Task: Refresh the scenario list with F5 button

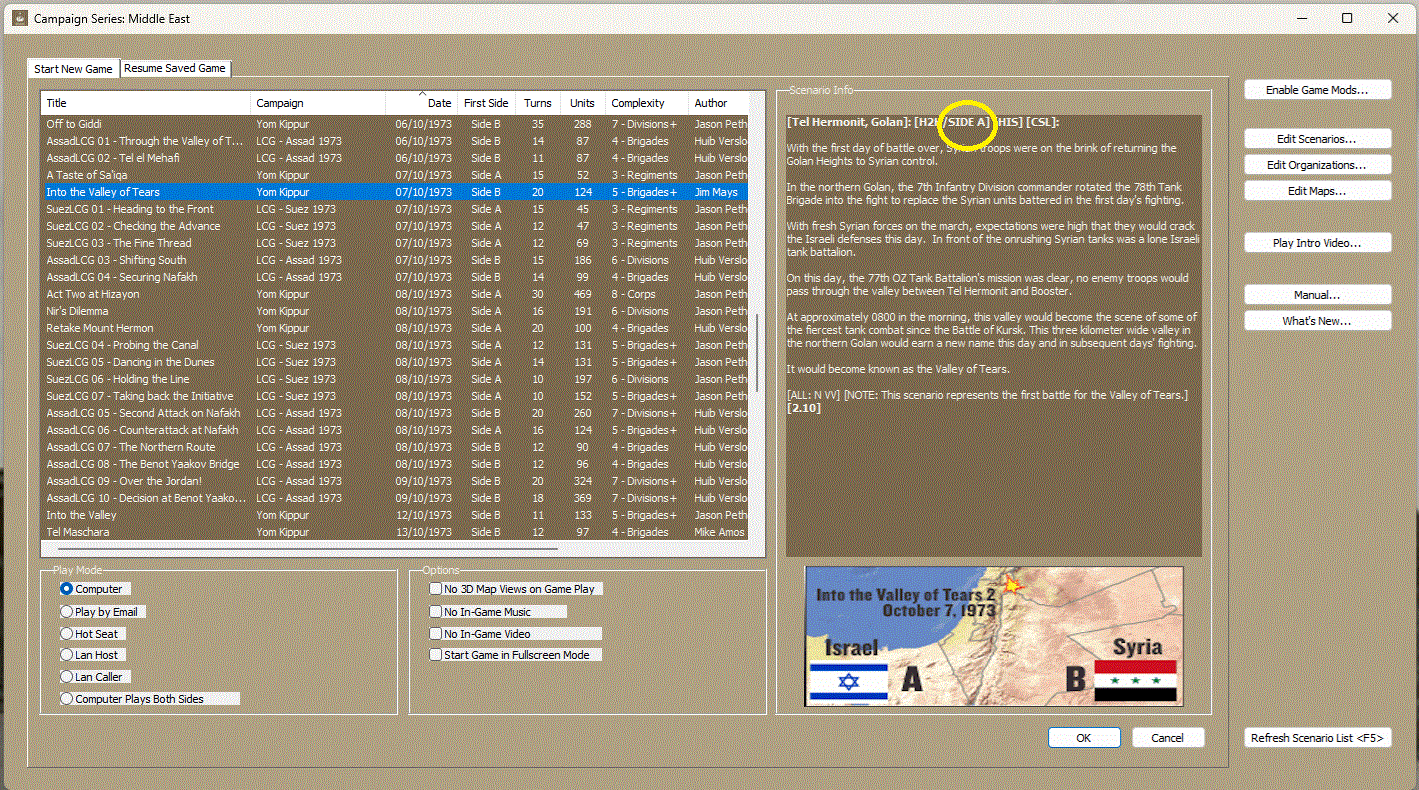Action: tap(1317, 738)
